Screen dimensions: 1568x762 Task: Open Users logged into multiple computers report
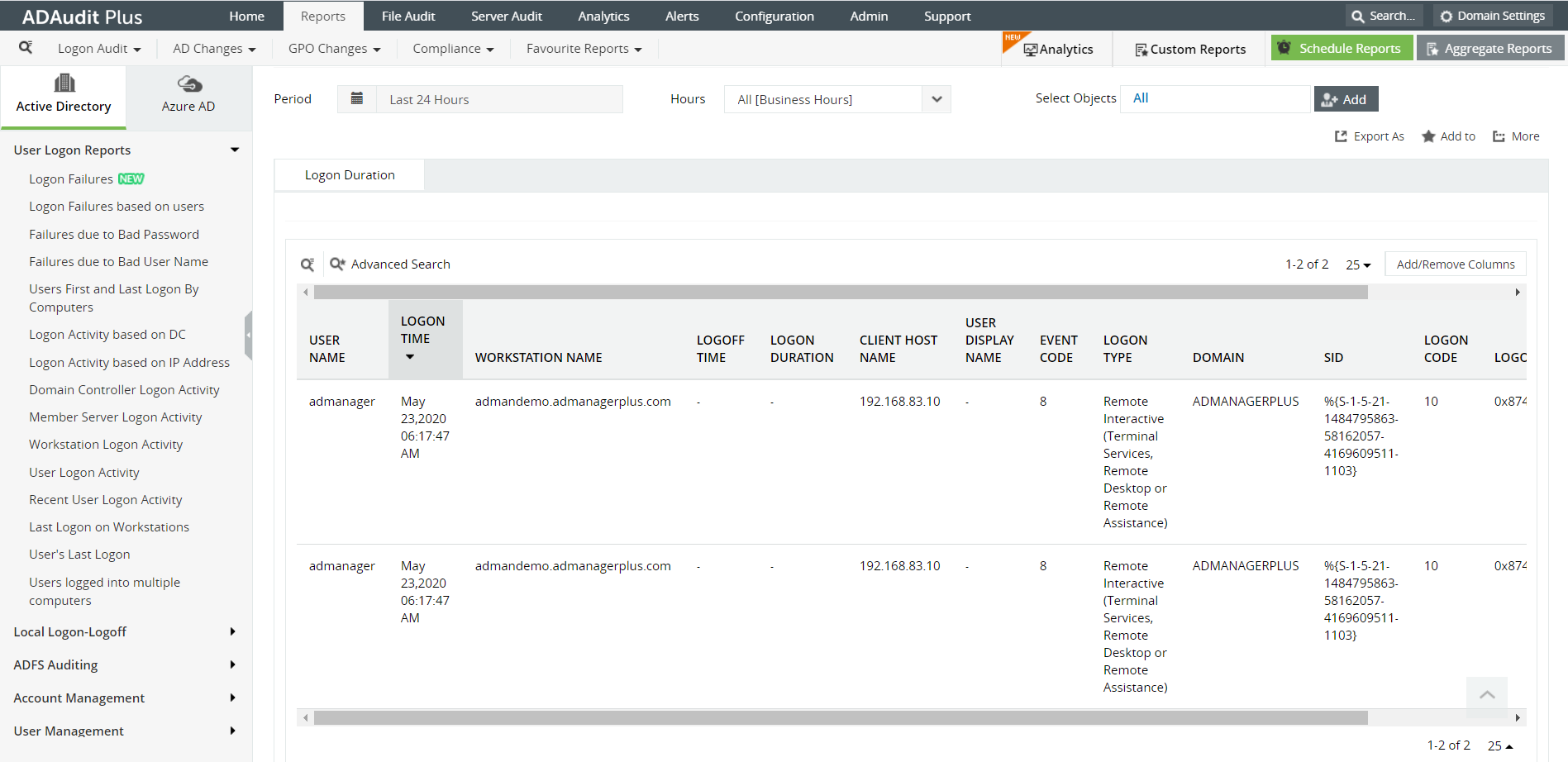104,591
